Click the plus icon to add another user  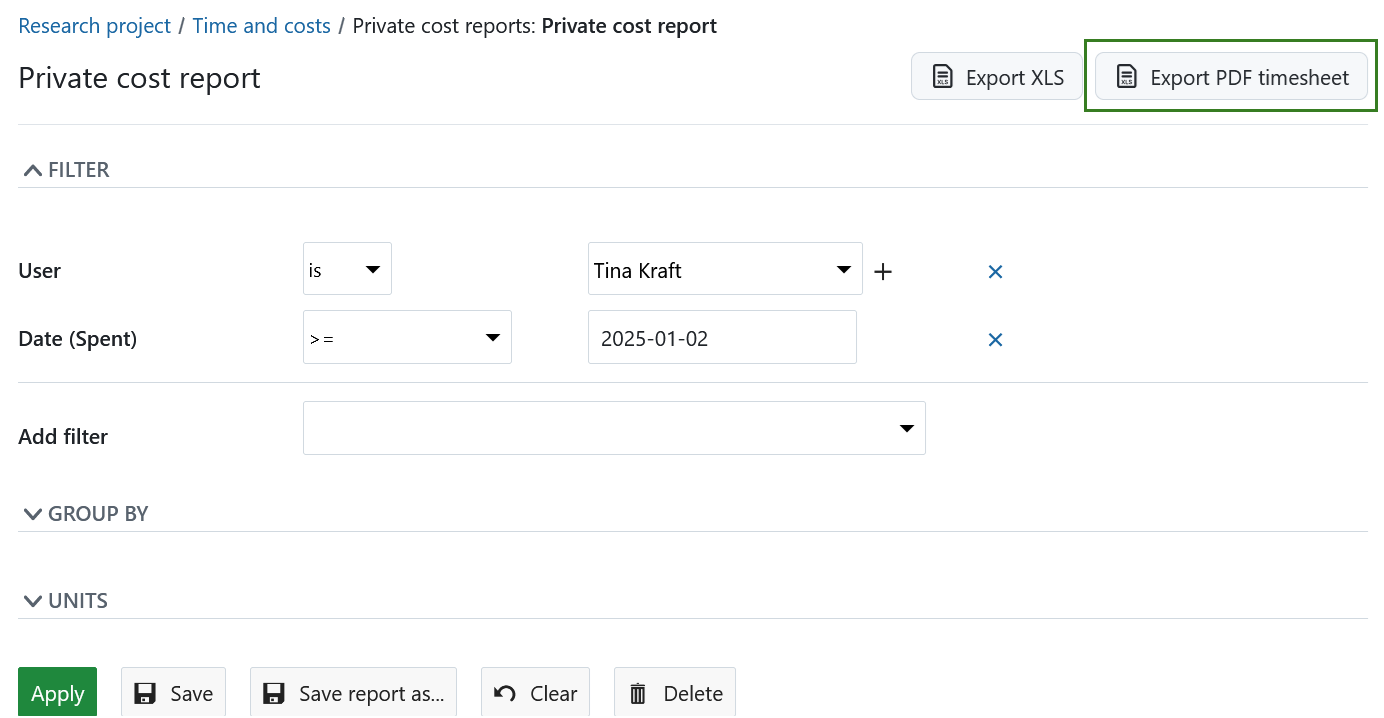[883, 270]
